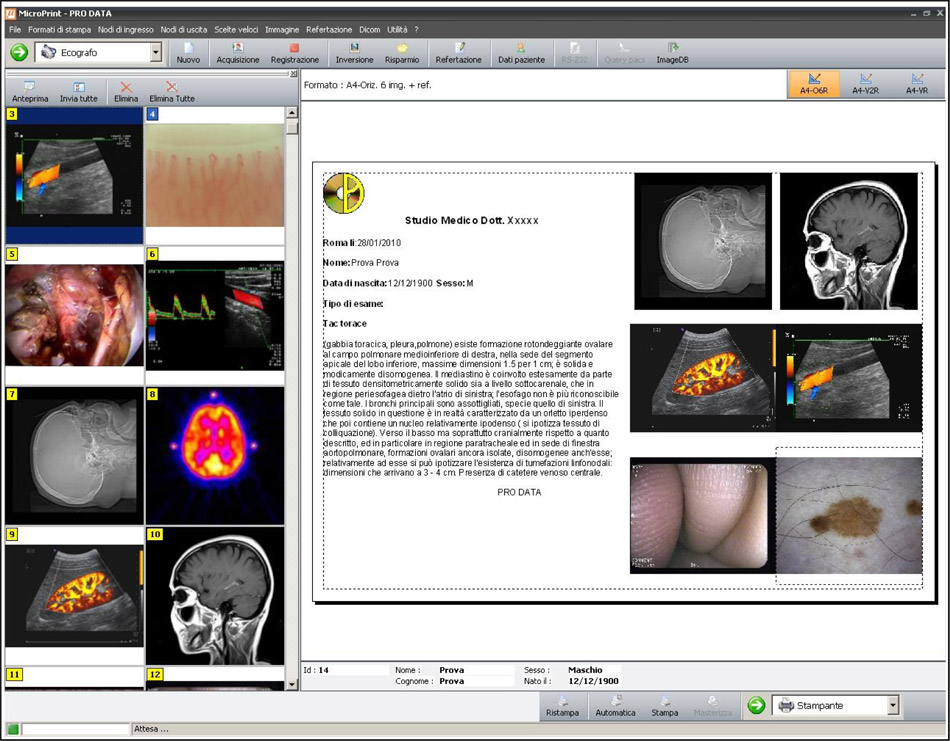Remove all images with Elimina Tutte
Viewport: 950px width, 741px height.
(172, 92)
